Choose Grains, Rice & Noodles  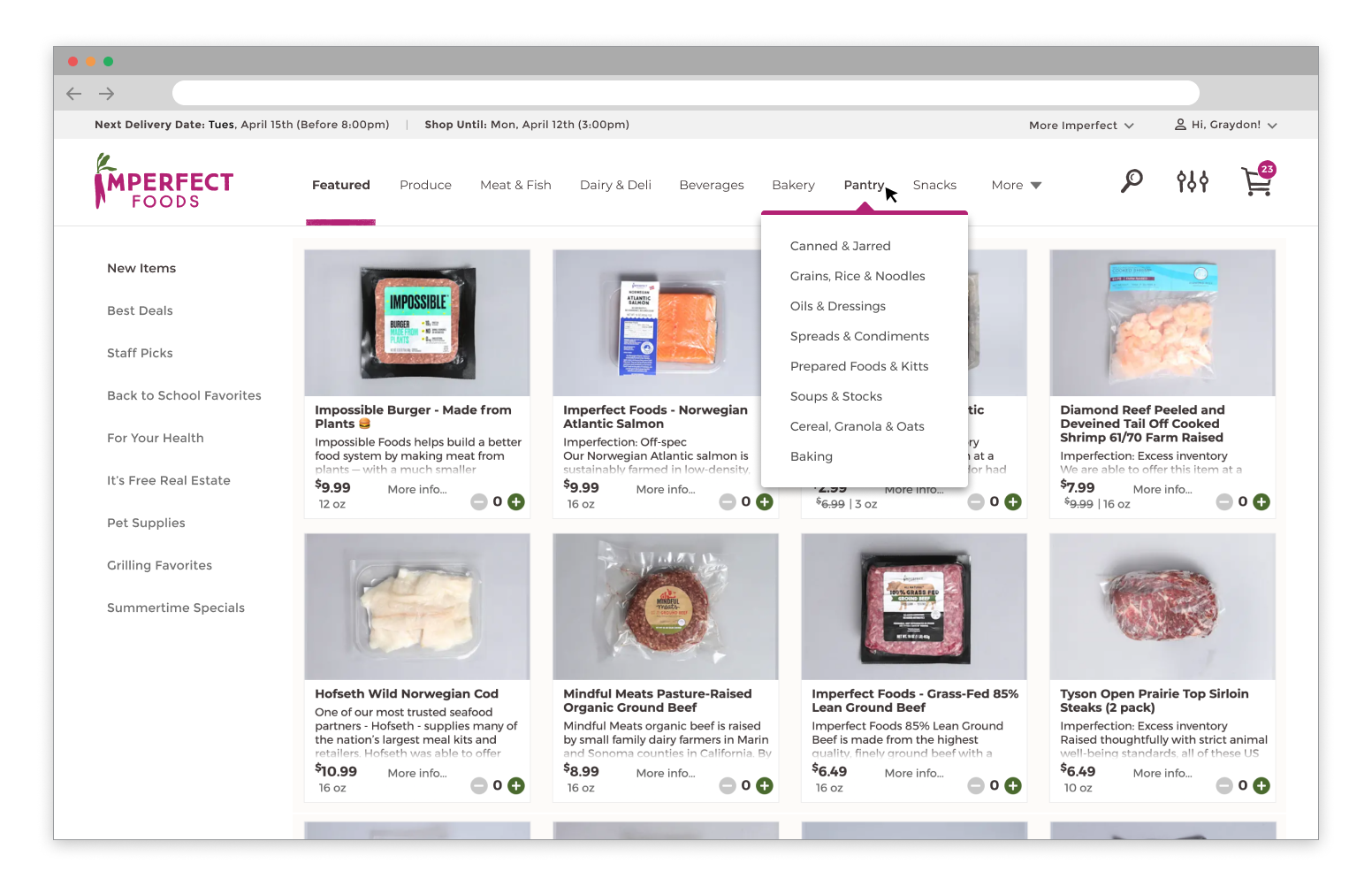click(x=857, y=276)
